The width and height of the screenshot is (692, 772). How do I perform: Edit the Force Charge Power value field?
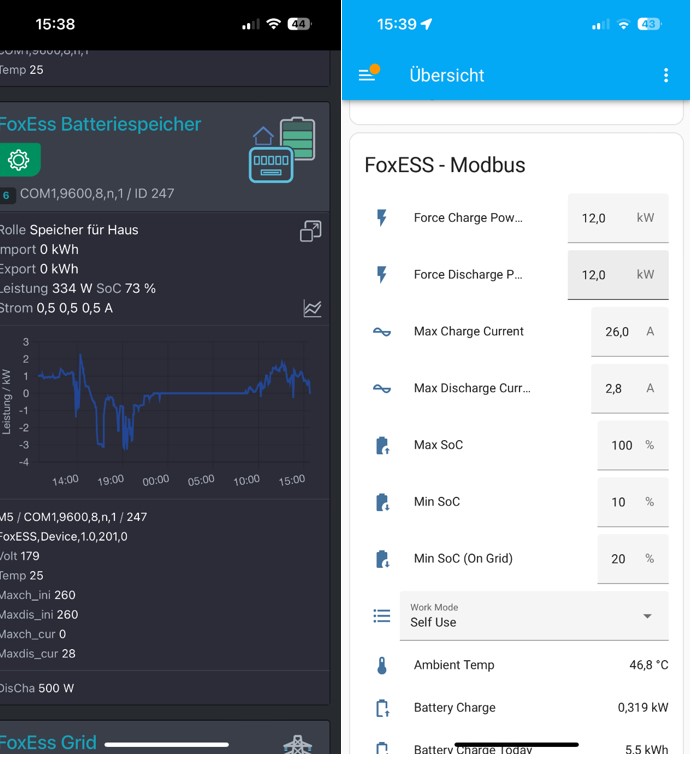(x=618, y=218)
